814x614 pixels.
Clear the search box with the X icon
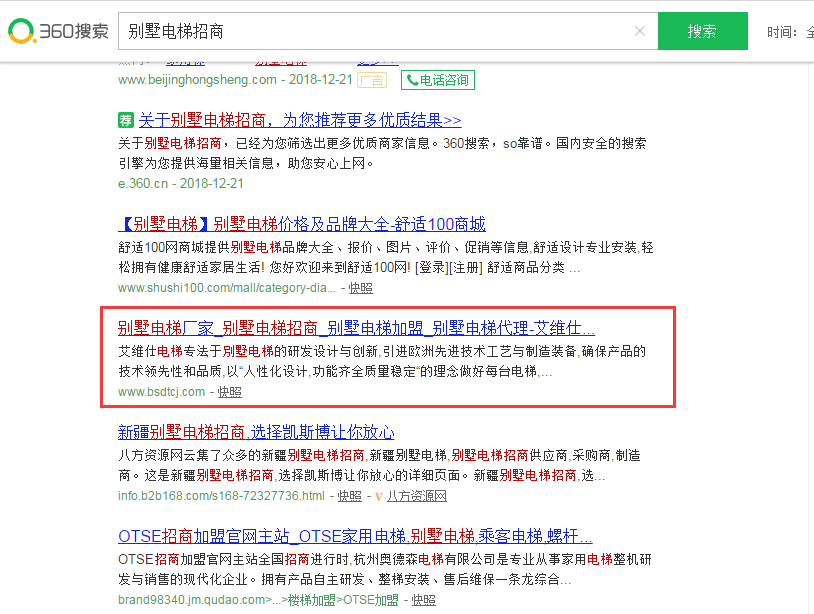[640, 31]
